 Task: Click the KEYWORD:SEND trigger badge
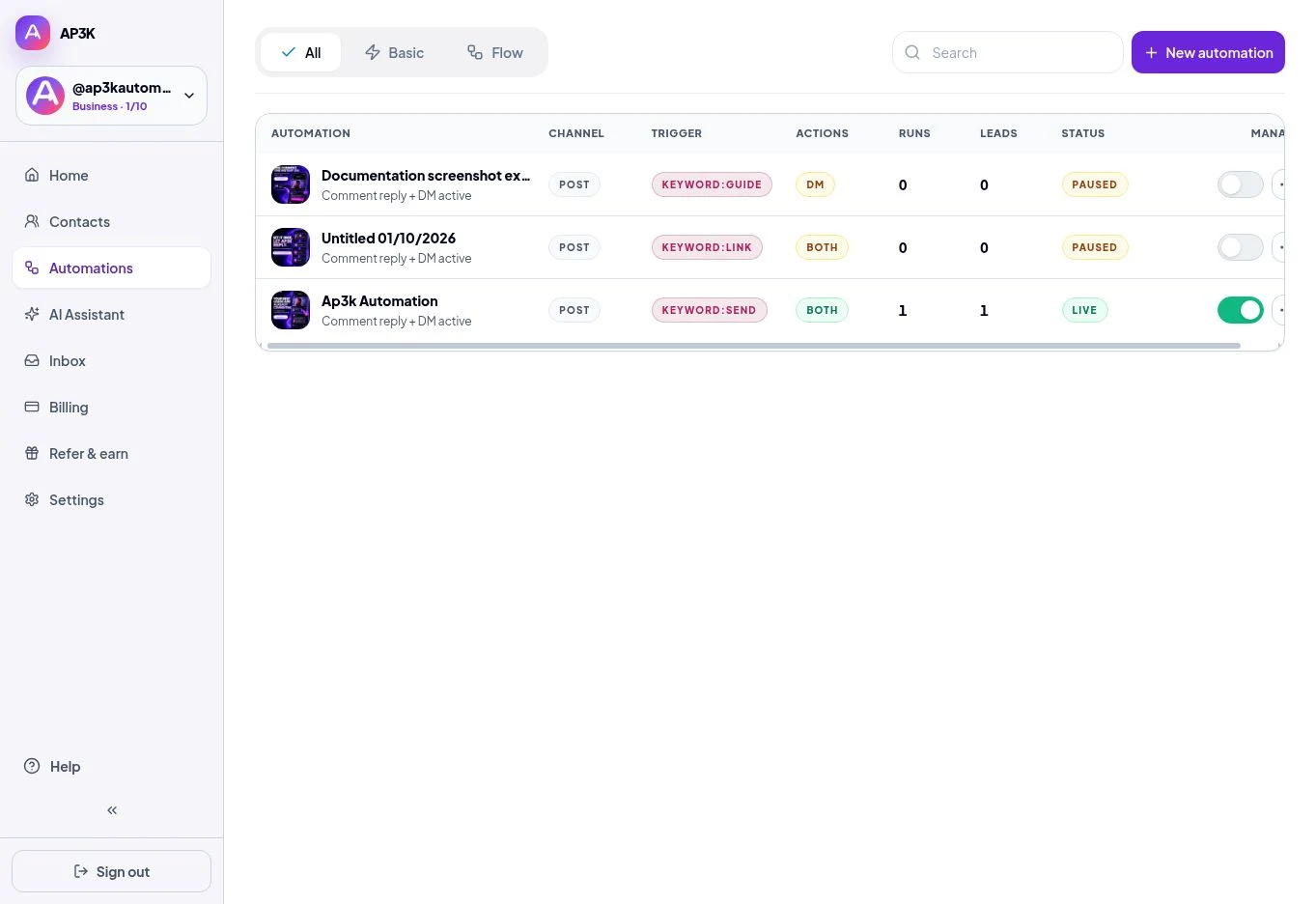[x=709, y=310]
